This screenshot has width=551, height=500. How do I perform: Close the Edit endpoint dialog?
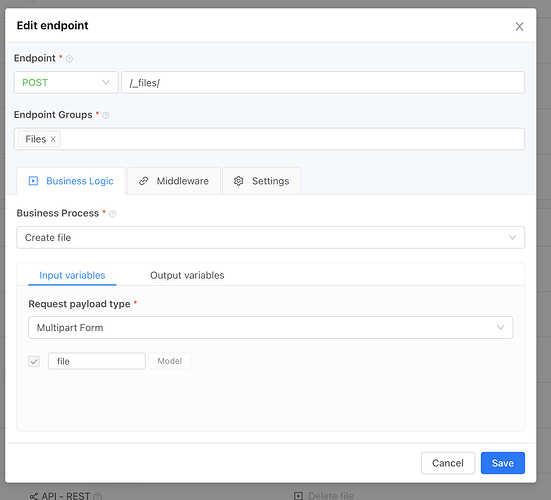click(x=519, y=27)
